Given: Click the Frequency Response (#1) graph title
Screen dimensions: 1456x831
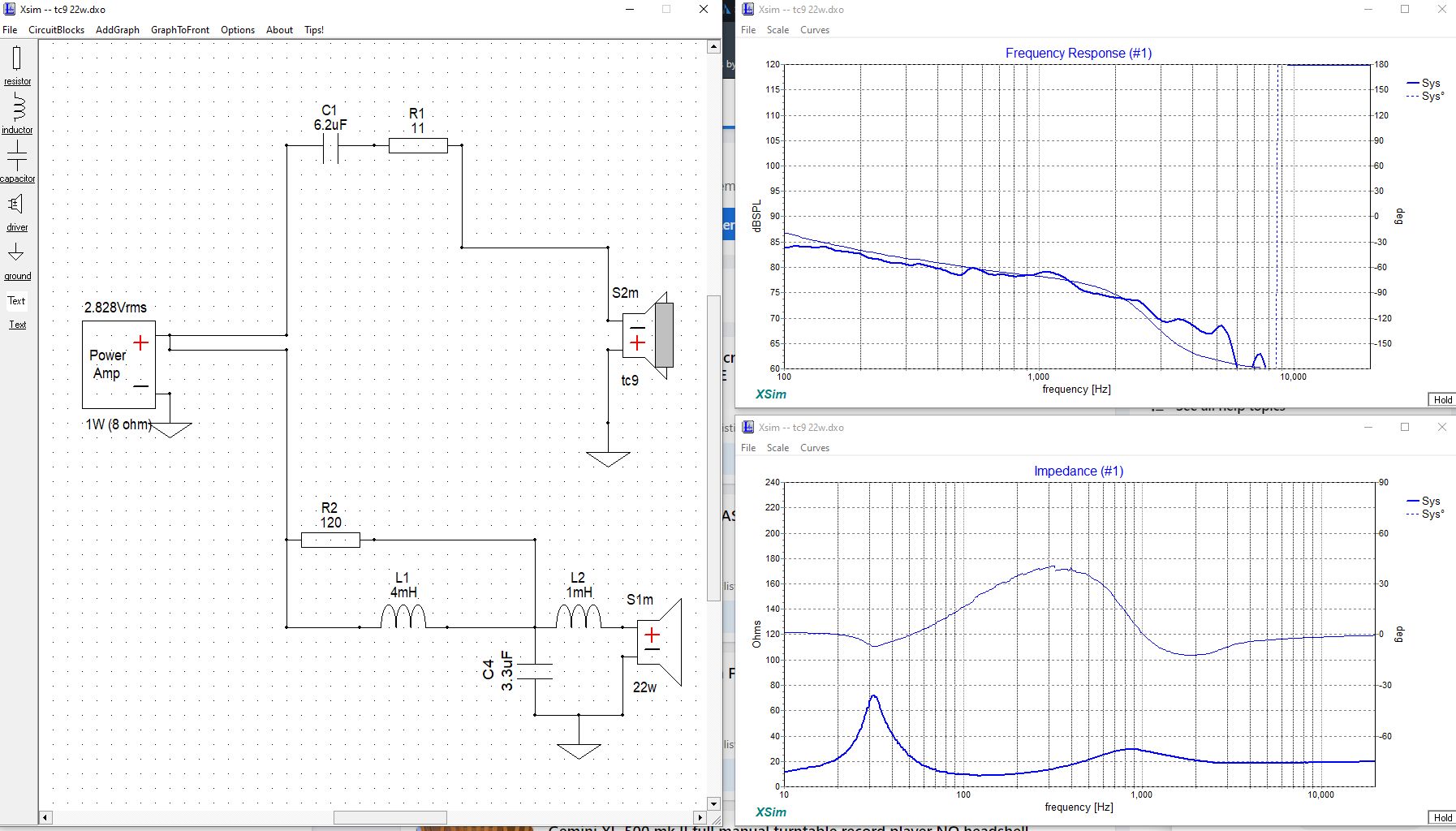Looking at the screenshot, I should tap(1079, 53).
